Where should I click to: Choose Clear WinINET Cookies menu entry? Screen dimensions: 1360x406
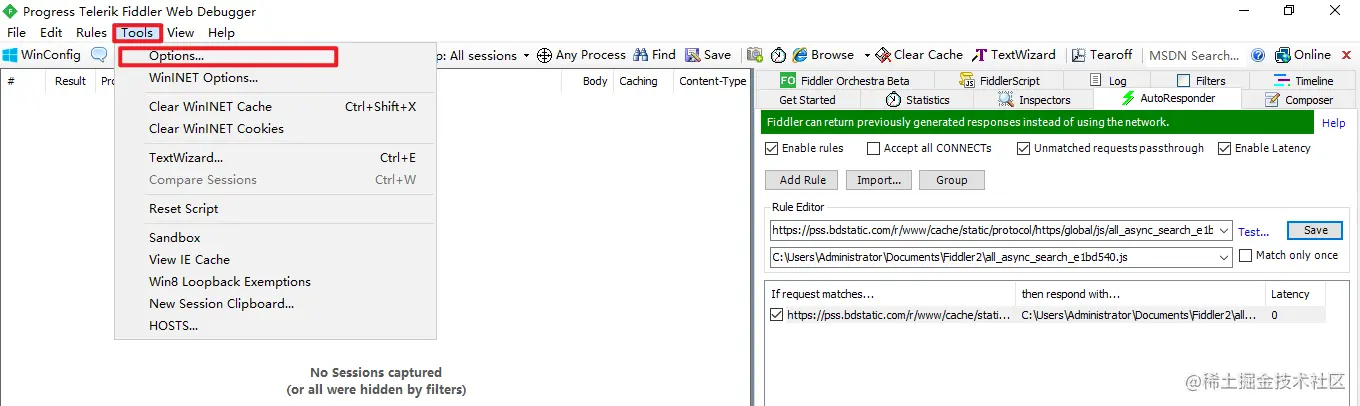[216, 128]
